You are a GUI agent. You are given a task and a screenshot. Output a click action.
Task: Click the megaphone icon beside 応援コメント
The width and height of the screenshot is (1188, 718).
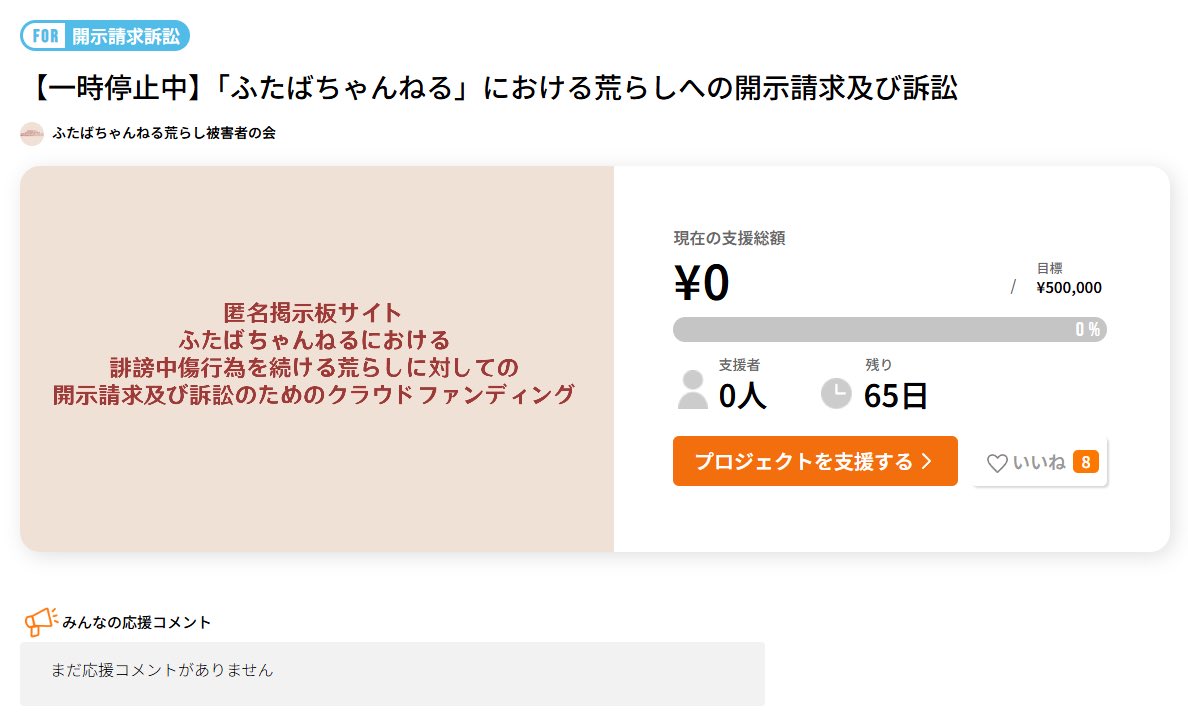pyautogui.click(x=40, y=622)
